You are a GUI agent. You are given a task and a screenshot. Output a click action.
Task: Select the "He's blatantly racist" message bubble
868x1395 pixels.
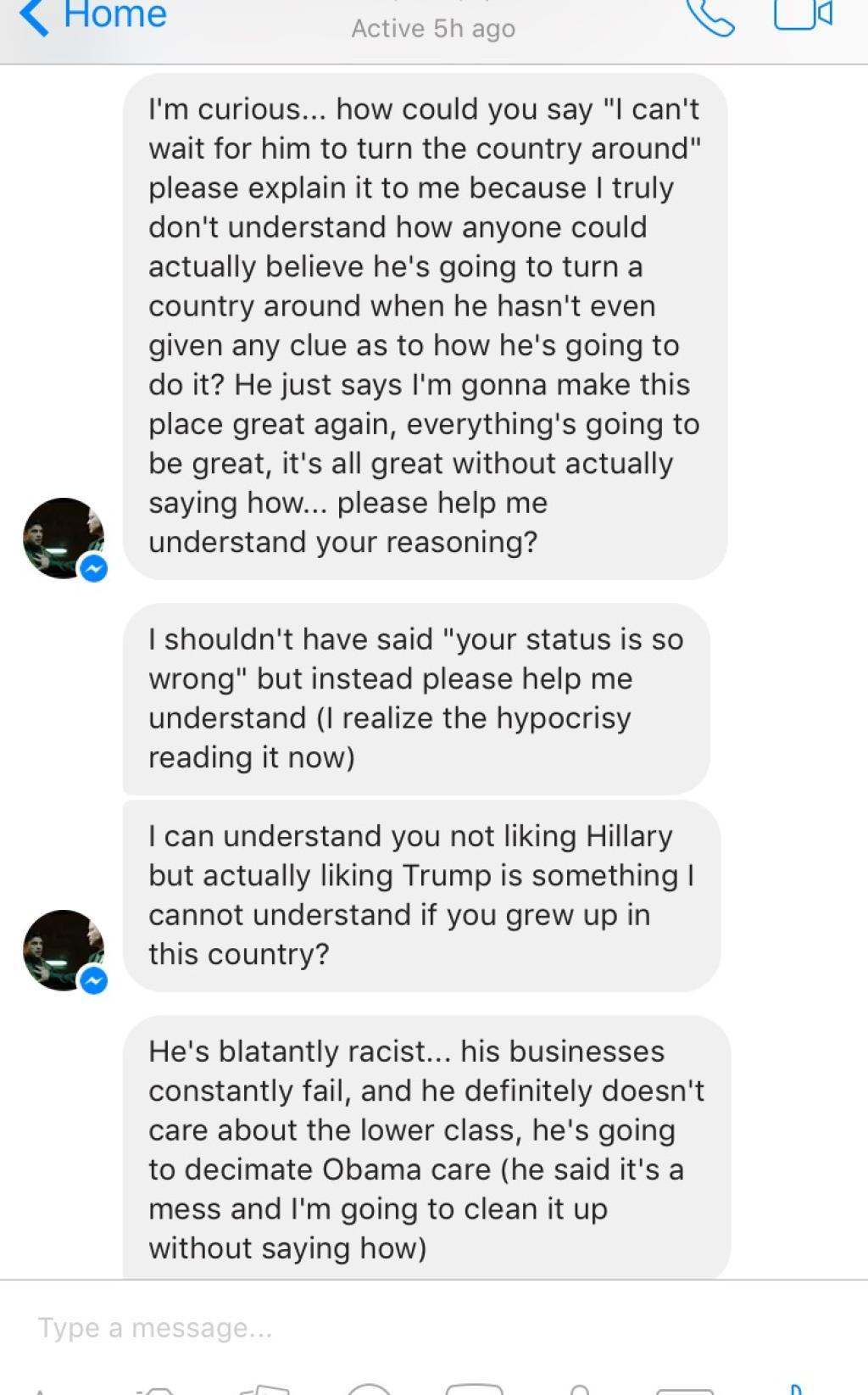tap(426, 1147)
